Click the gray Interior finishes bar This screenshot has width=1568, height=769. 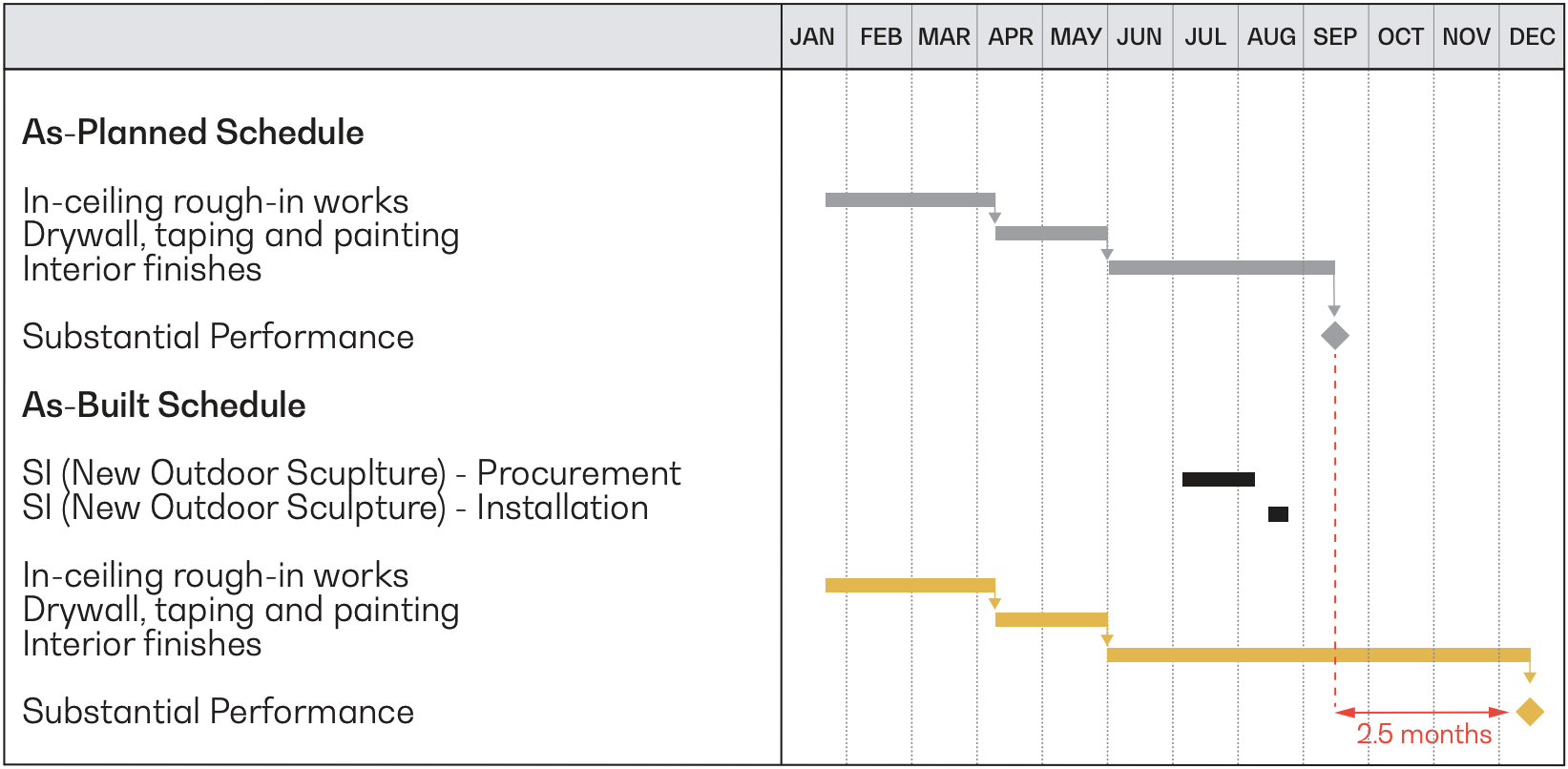1222,267
